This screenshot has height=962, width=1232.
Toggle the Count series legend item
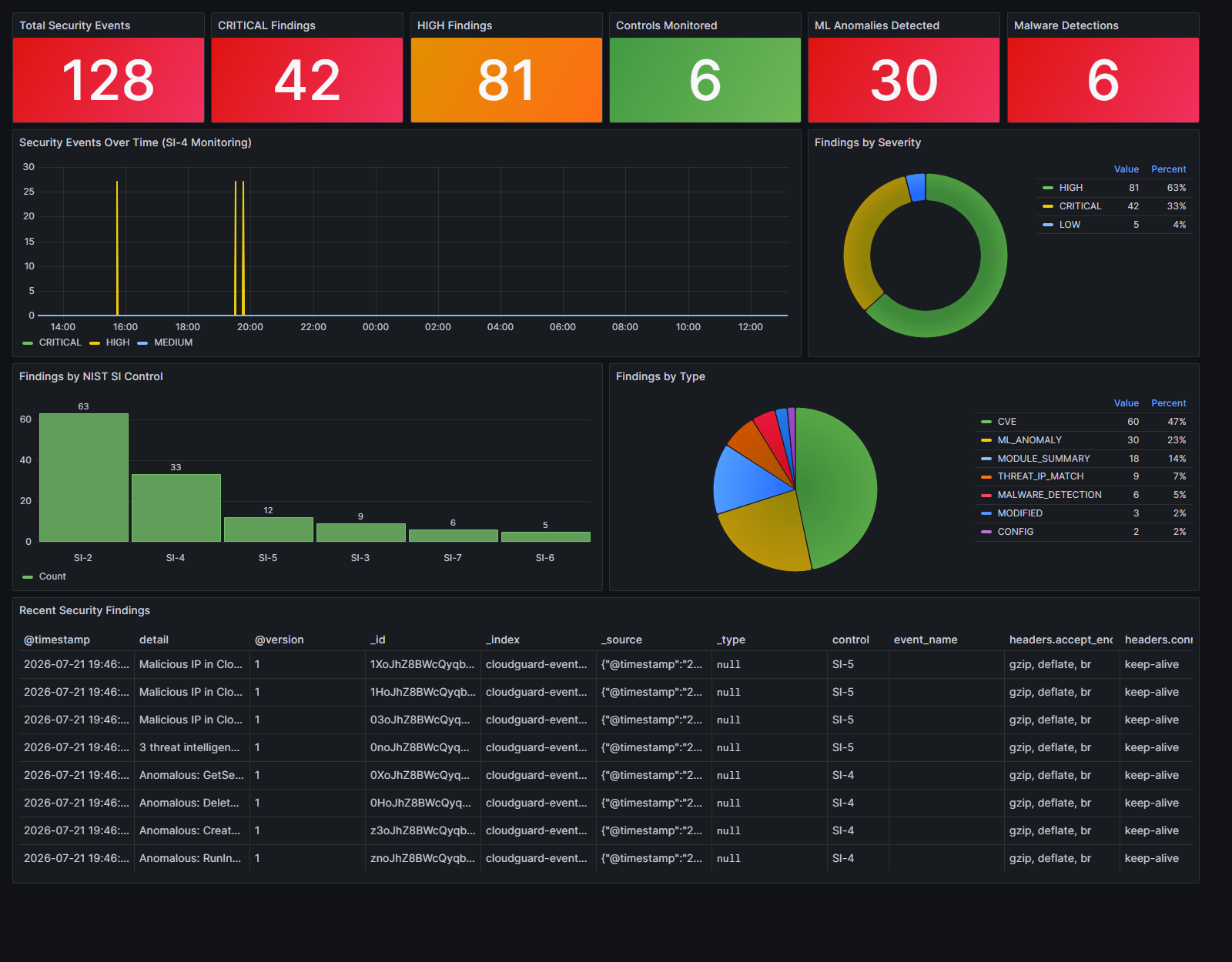52,576
